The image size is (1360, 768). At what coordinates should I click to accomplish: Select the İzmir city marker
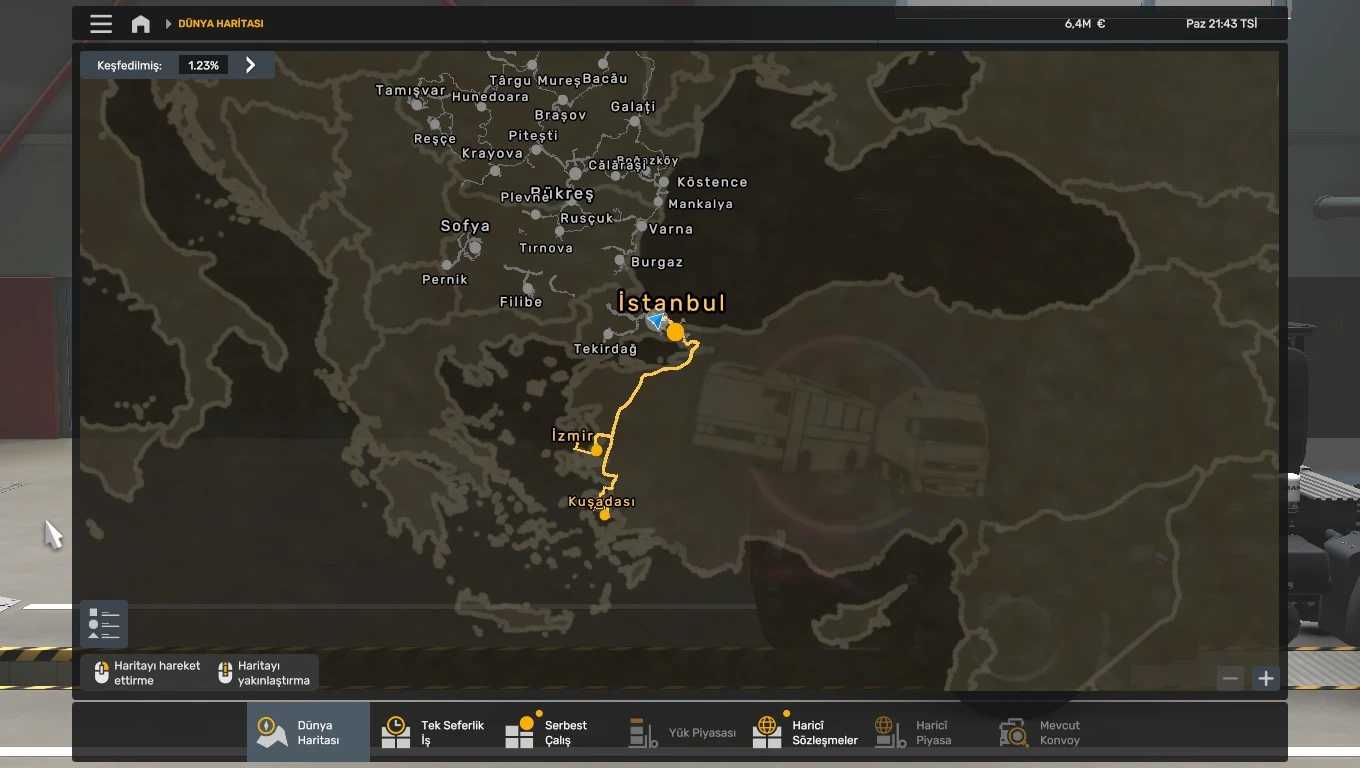click(597, 450)
